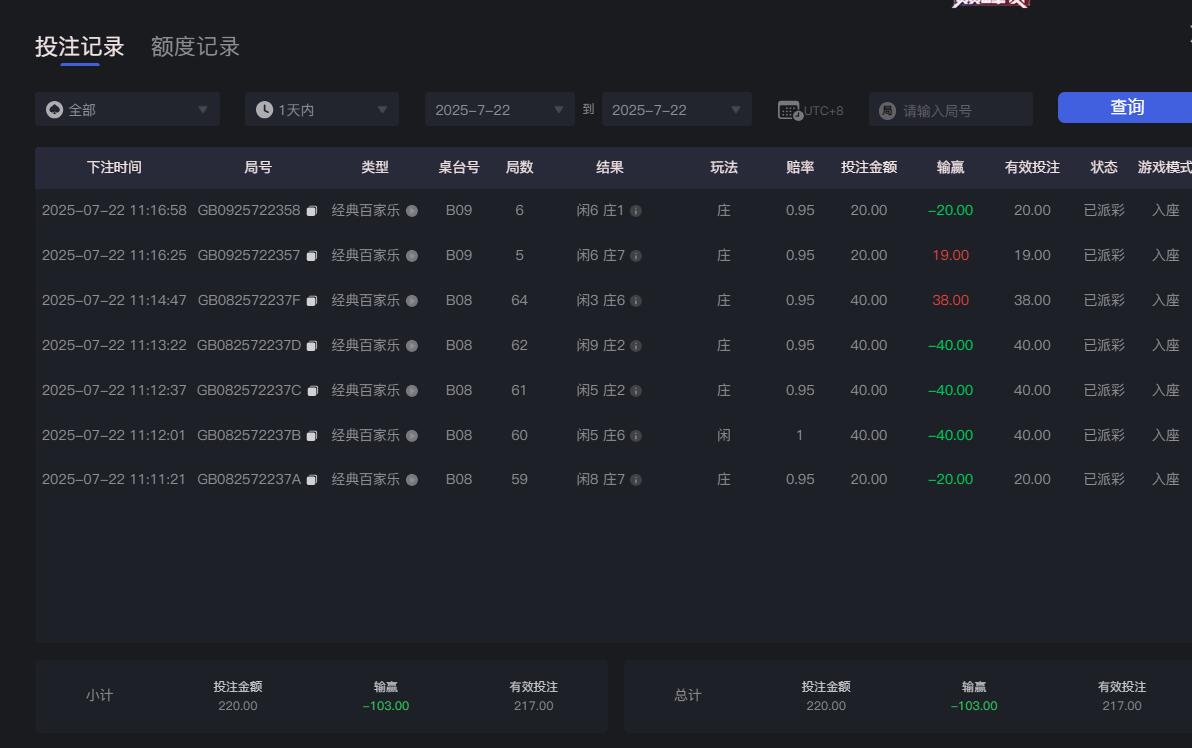Click the calendar icon beside UTC+8
The image size is (1192, 748).
pyautogui.click(x=789, y=110)
